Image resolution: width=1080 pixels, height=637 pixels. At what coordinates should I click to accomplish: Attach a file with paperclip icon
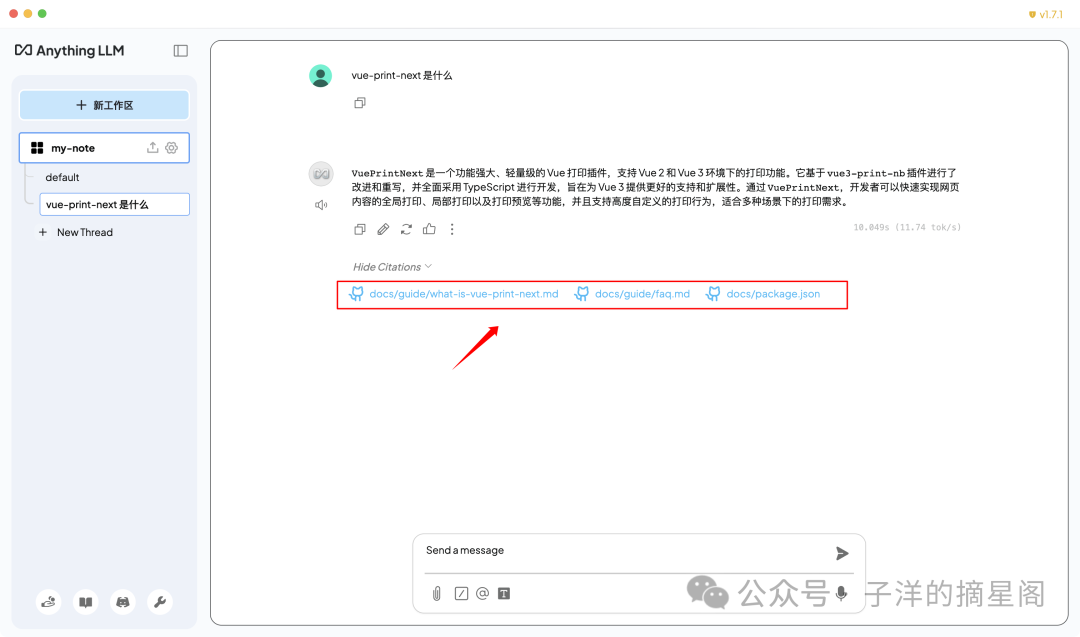tap(437, 594)
